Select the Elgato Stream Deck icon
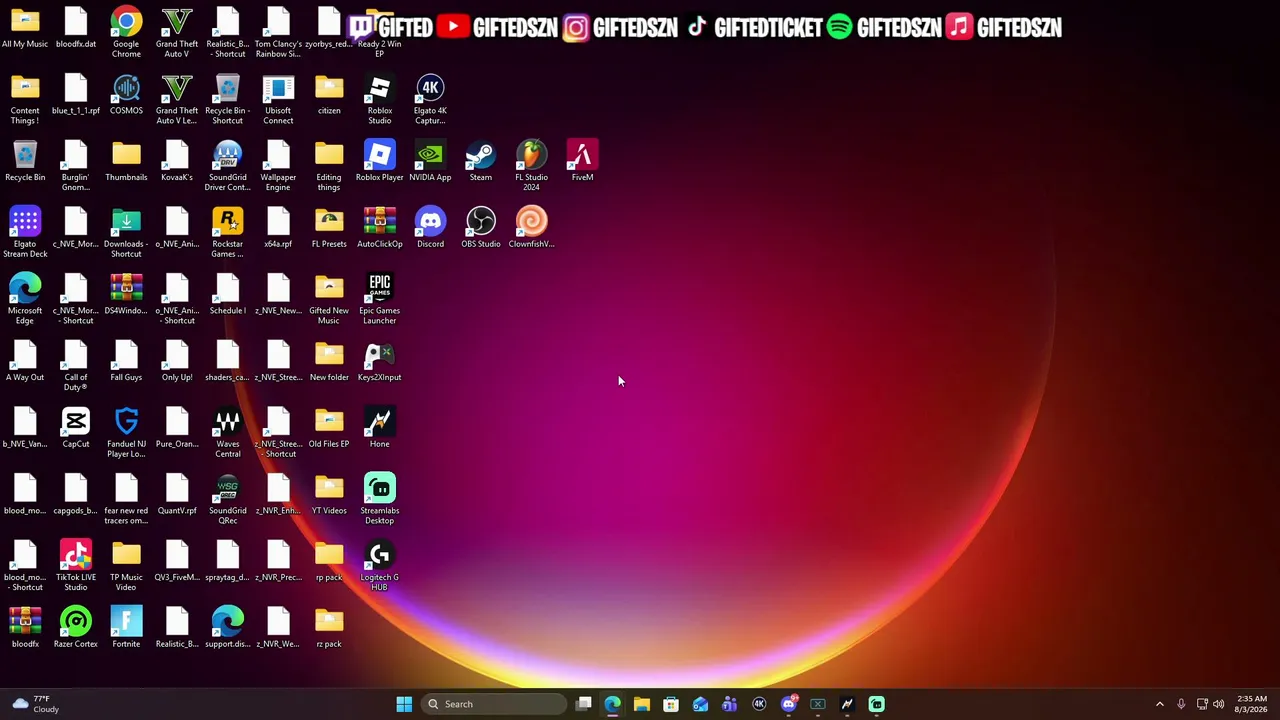The width and height of the screenshot is (1280, 720). pos(25,233)
